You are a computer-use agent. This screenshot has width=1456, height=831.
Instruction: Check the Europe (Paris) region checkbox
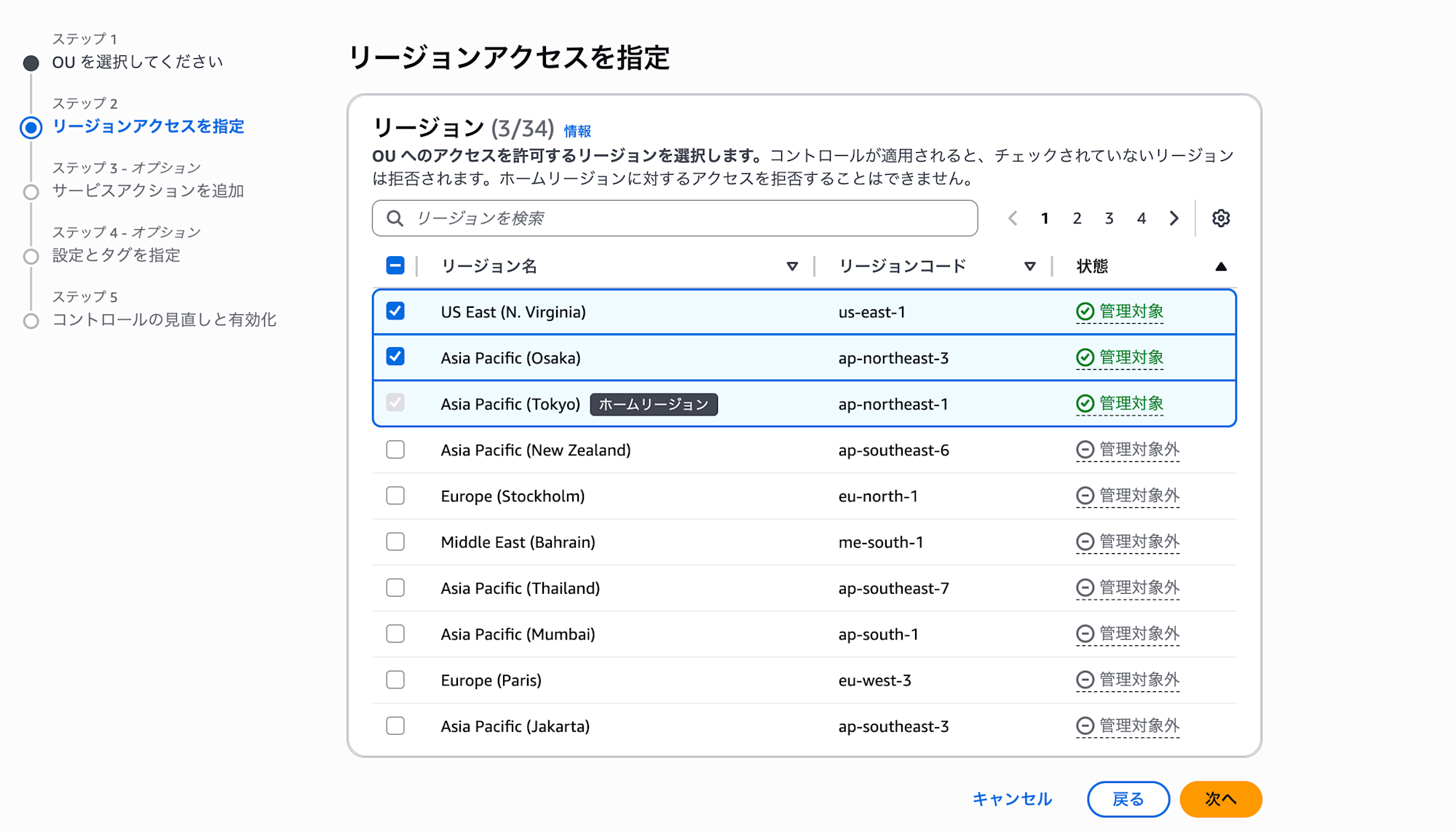click(x=395, y=680)
